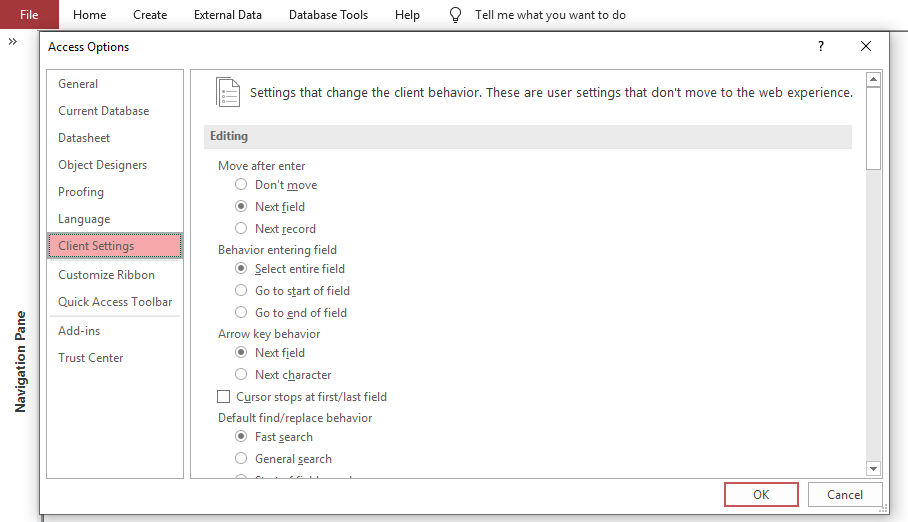This screenshot has width=908, height=522.
Task: Select Customize Ribbon in options list
Action: (x=106, y=275)
